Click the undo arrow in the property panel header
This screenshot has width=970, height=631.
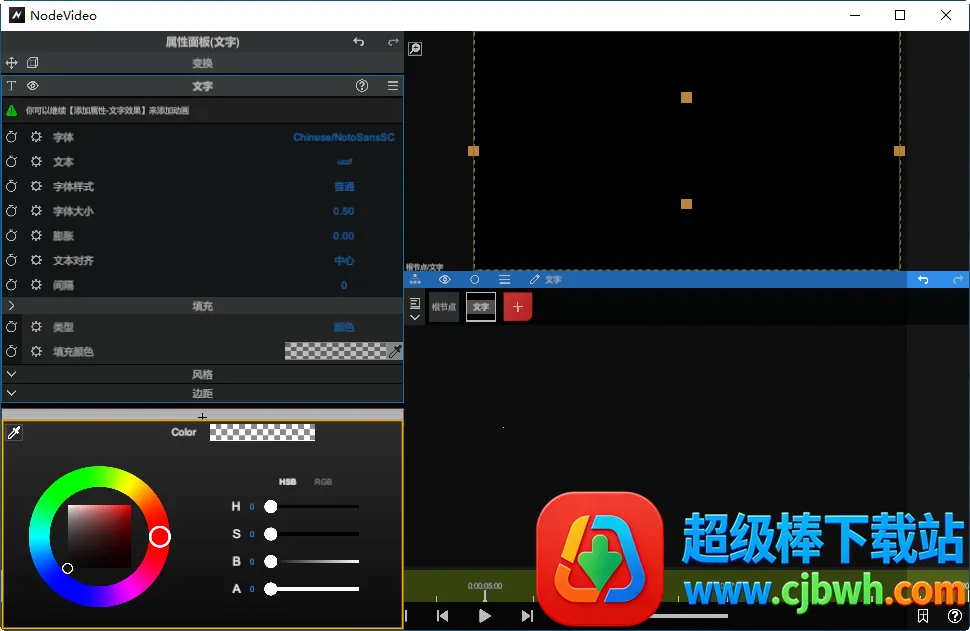359,42
